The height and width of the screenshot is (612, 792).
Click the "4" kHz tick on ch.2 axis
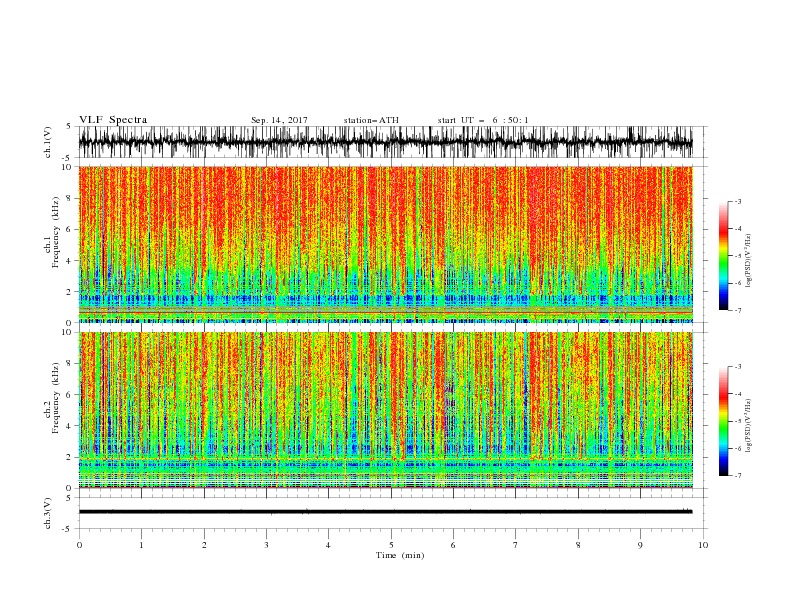[x=69, y=426]
